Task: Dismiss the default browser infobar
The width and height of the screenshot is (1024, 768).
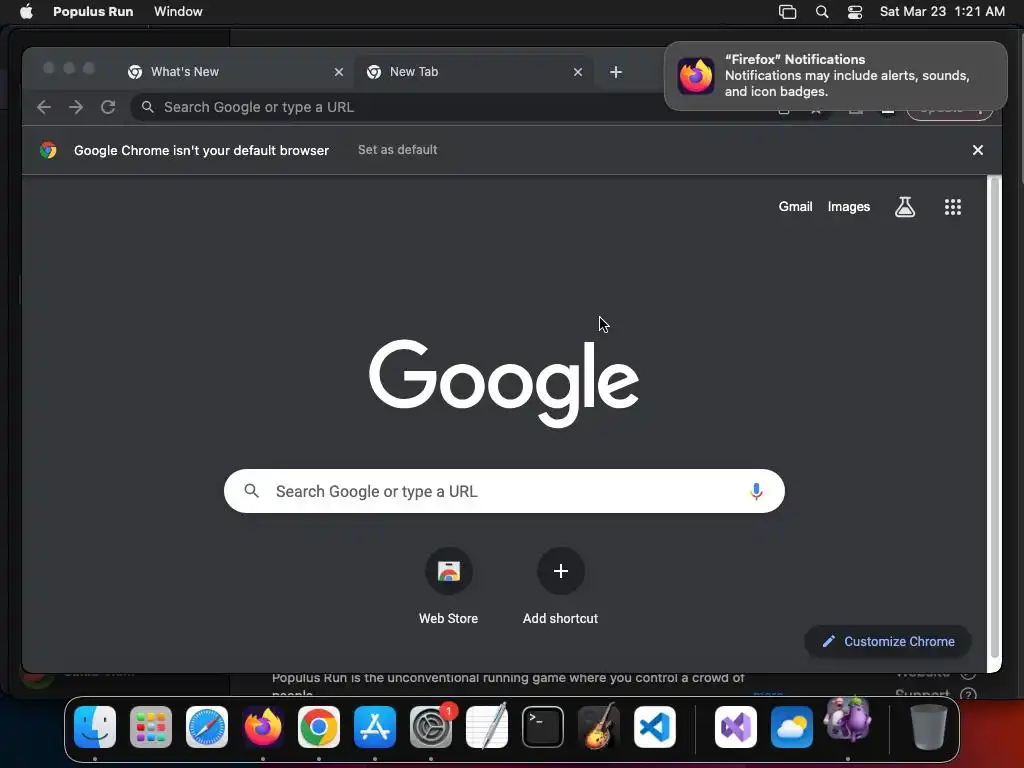Action: (978, 150)
